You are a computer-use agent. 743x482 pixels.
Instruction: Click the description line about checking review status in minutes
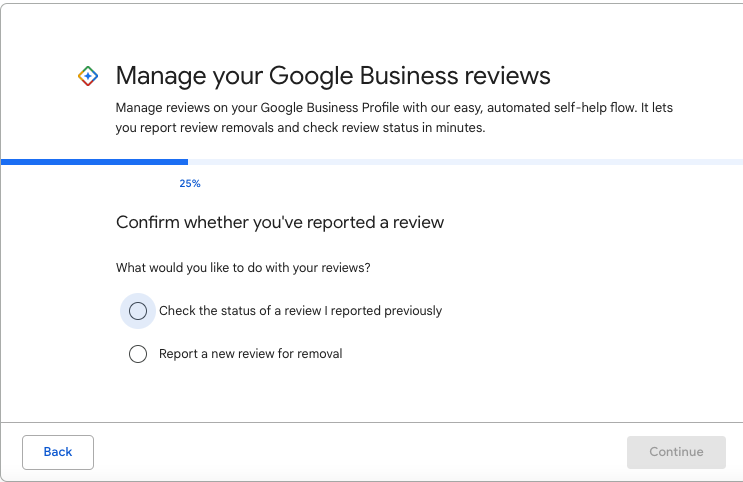(x=300, y=127)
